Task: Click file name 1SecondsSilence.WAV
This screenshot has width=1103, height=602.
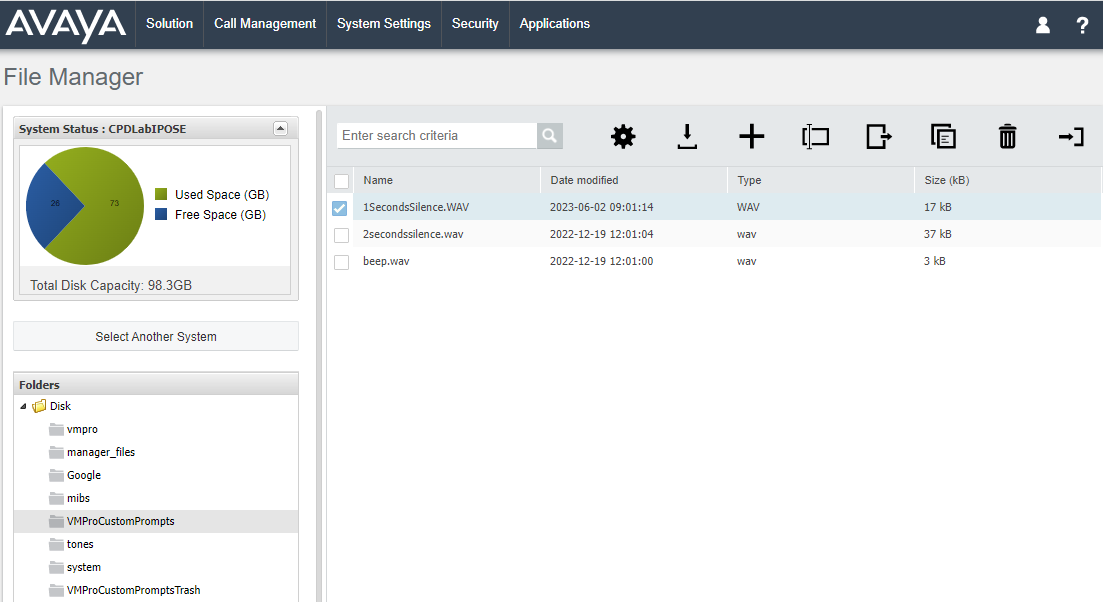Action: [x=416, y=207]
